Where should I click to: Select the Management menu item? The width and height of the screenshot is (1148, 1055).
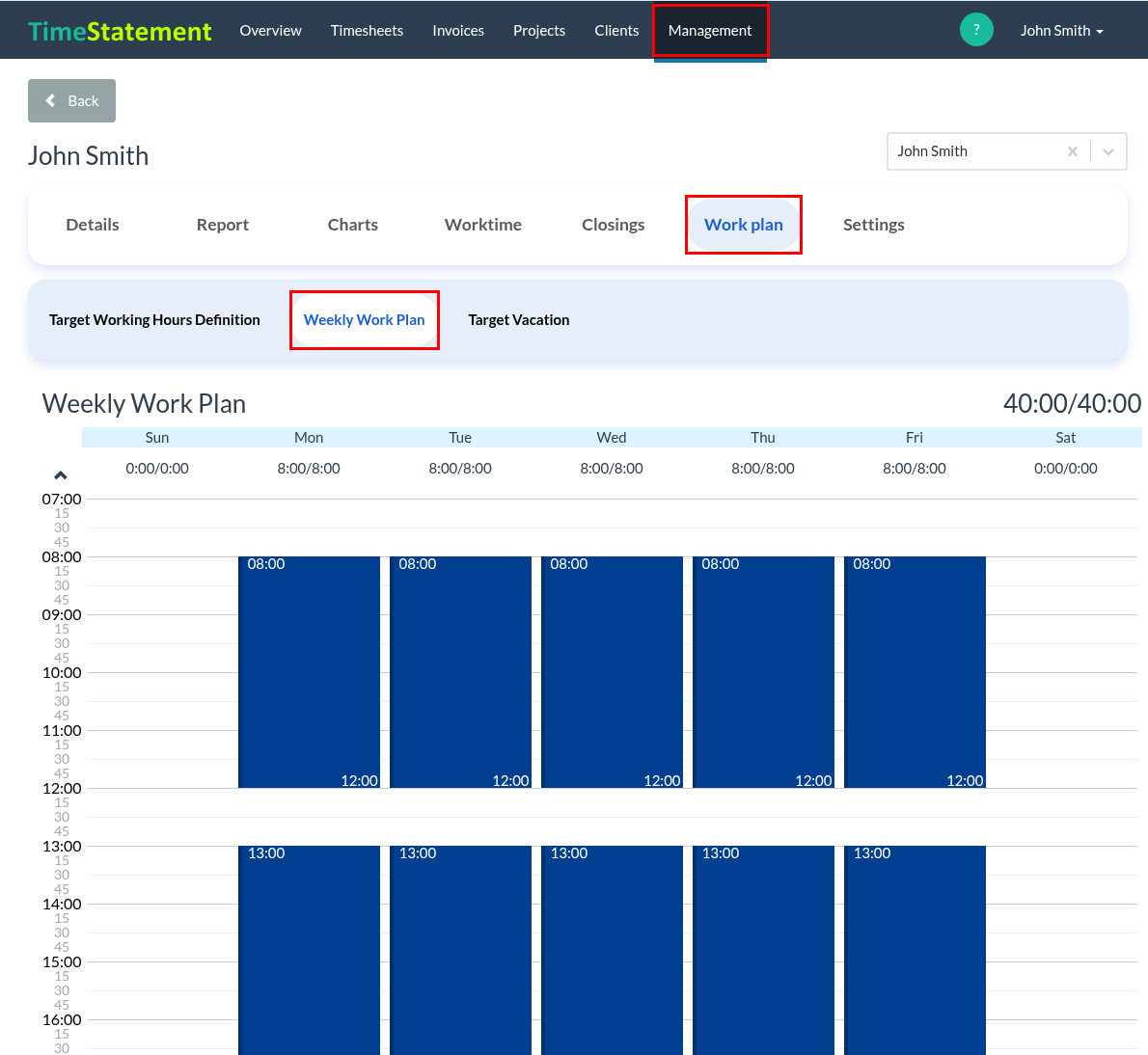pos(710,31)
